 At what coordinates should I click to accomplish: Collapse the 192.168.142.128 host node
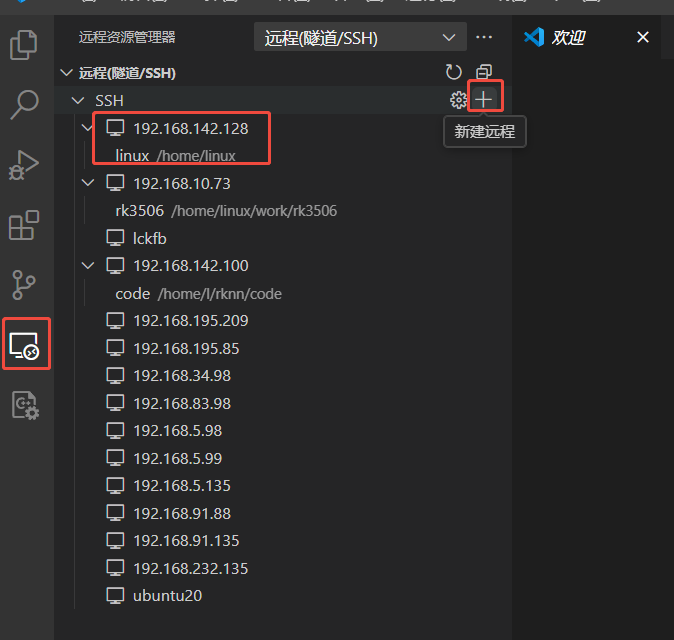coord(89,128)
